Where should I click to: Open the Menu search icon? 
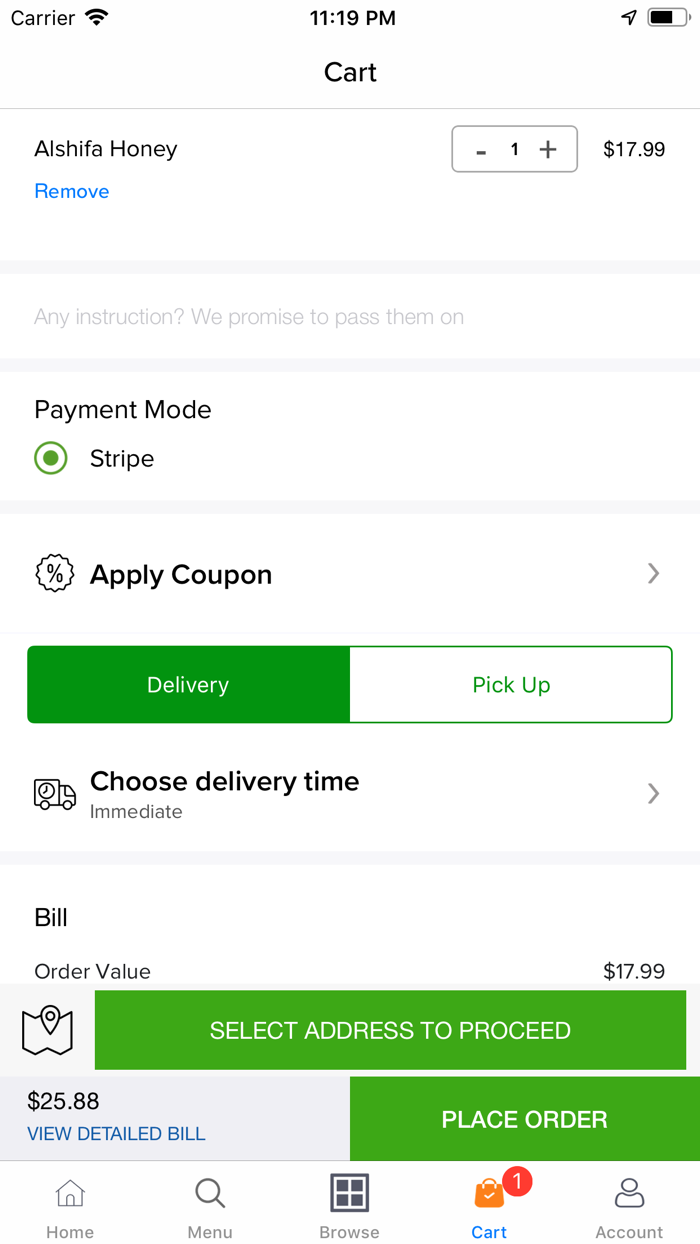coord(210,1193)
